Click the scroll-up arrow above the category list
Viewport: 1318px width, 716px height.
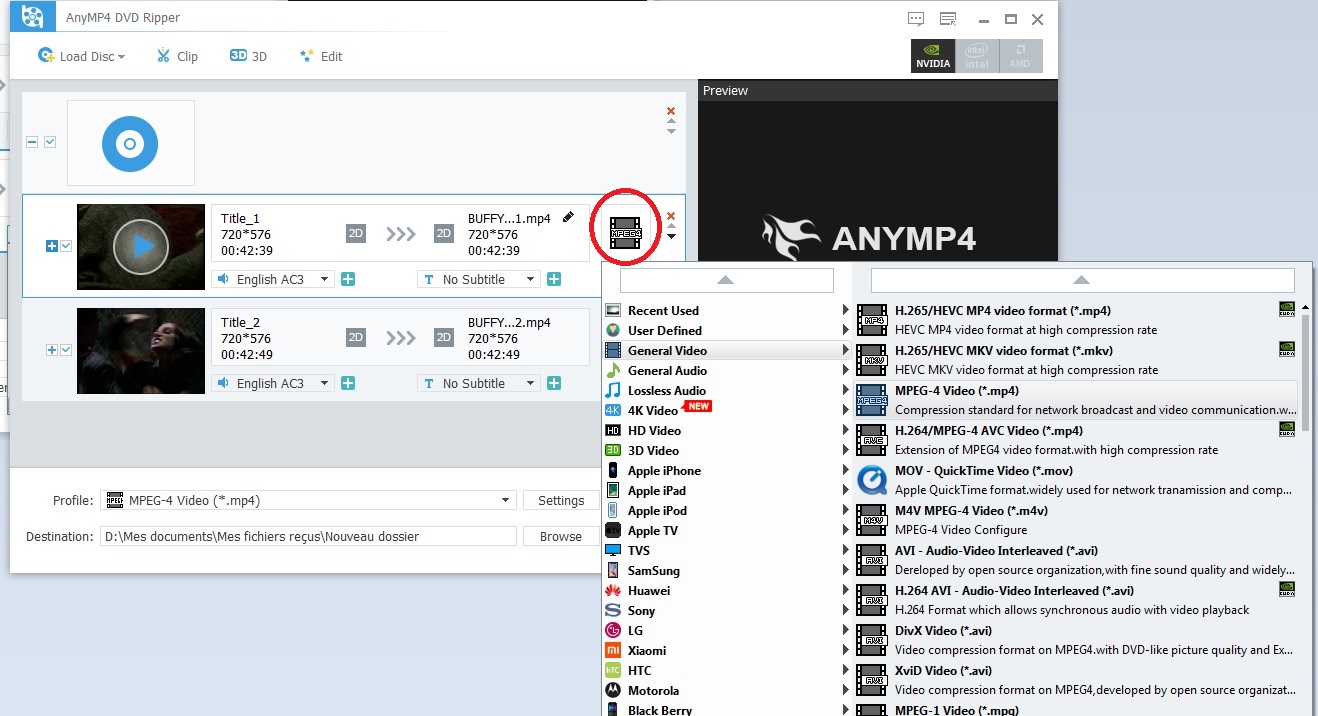click(x=727, y=280)
